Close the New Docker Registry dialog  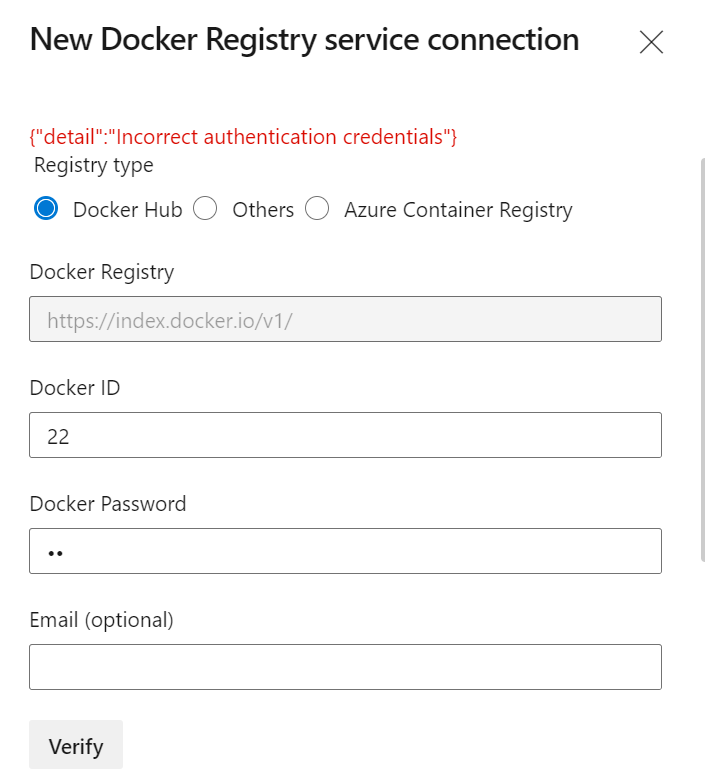click(x=651, y=42)
